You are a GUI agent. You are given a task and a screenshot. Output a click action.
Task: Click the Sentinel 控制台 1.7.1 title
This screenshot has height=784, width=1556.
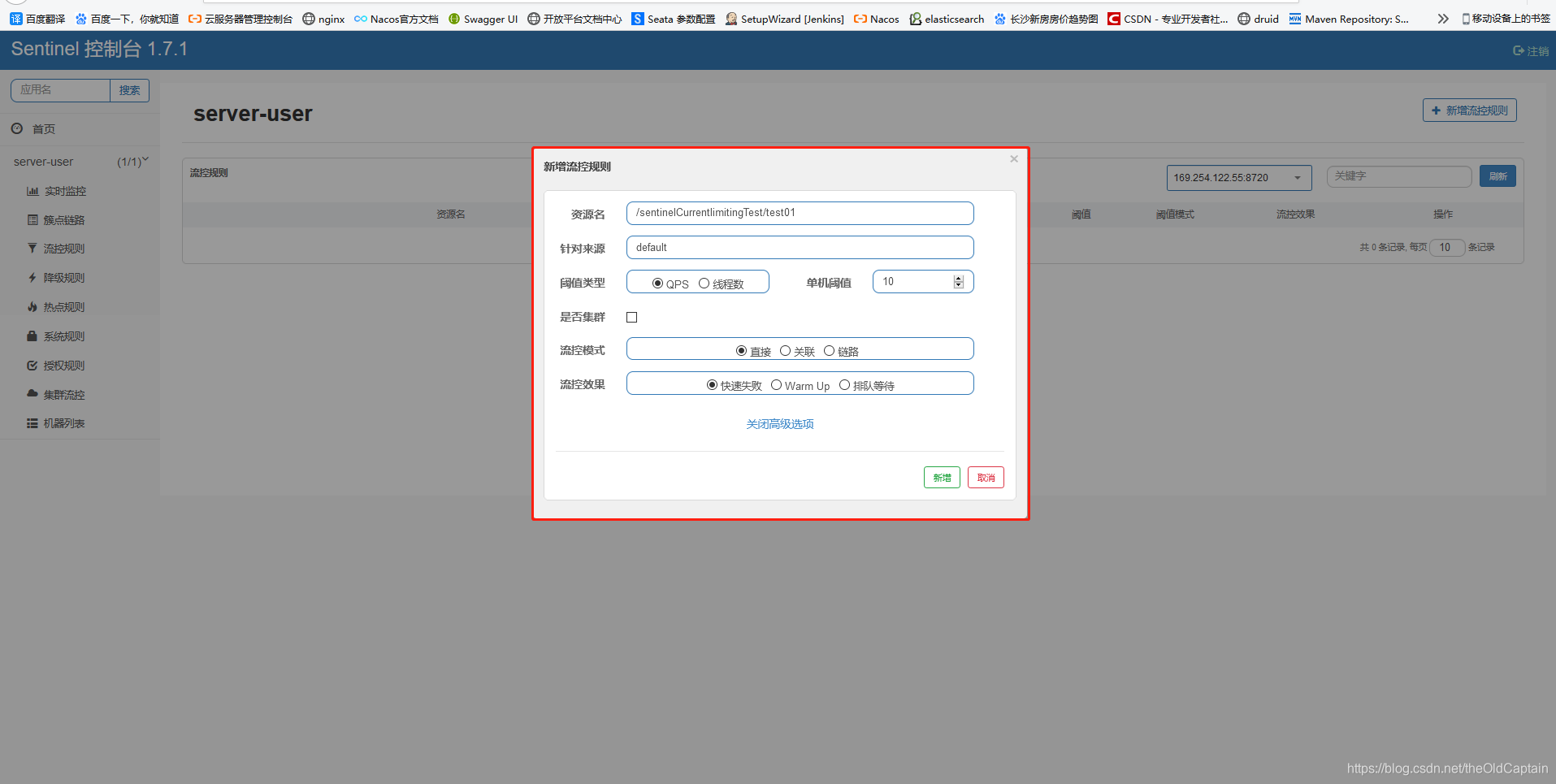pos(99,50)
